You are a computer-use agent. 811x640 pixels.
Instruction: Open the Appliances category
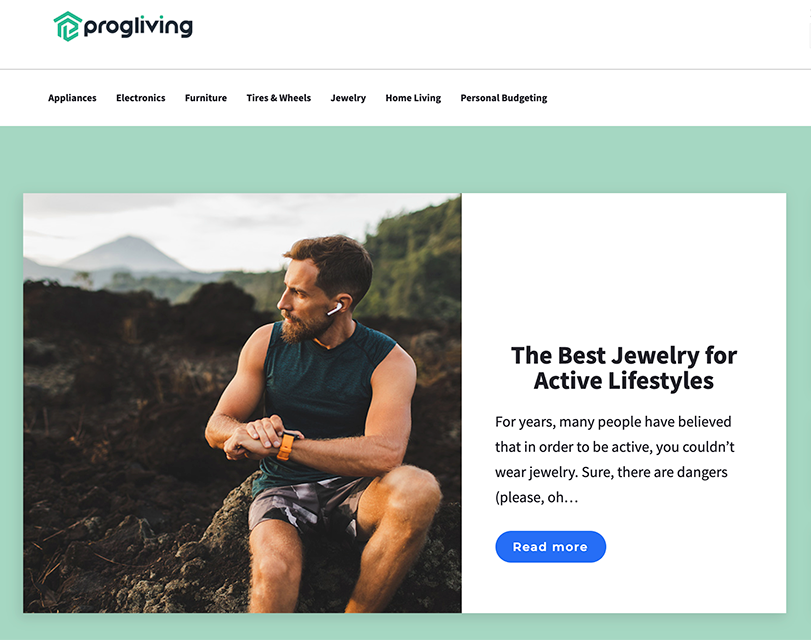(72, 98)
